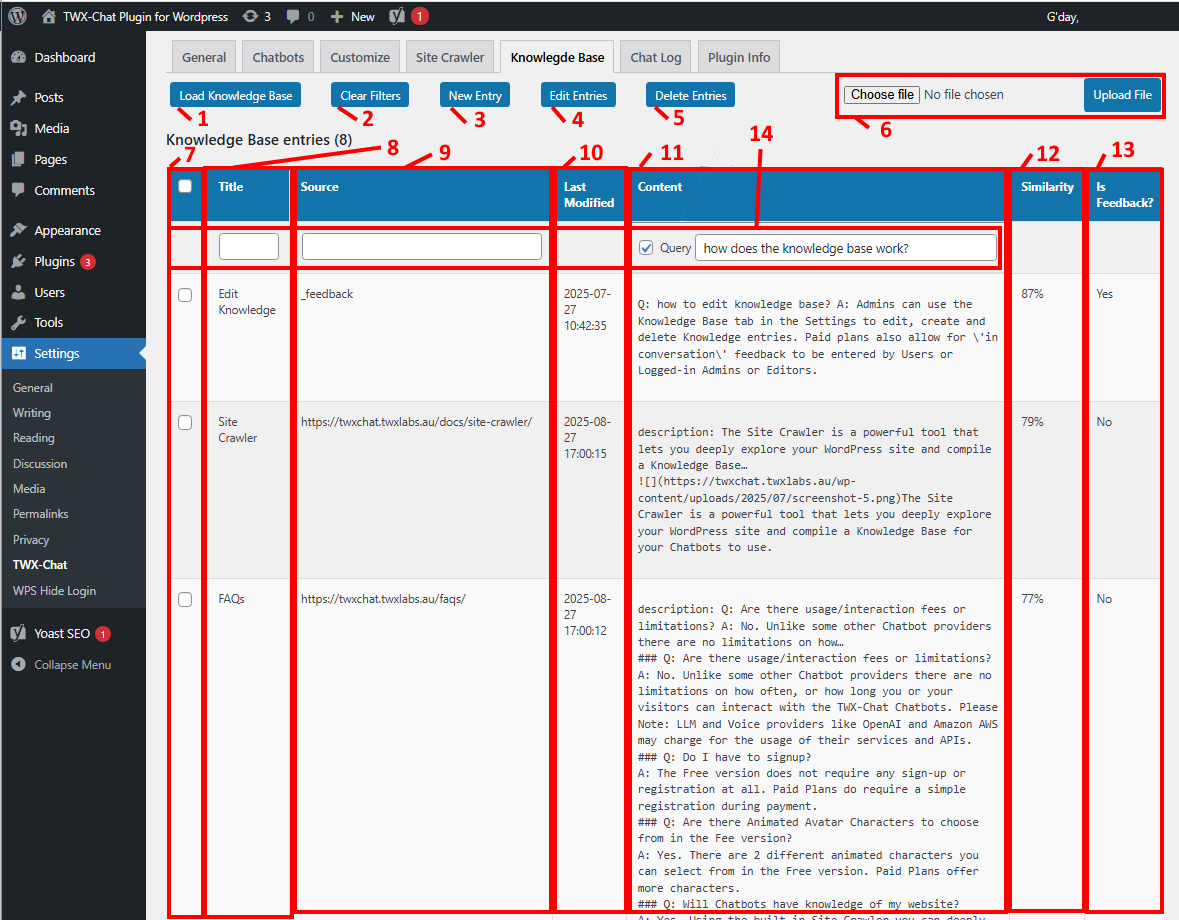Click the Choose file button
The image size is (1179, 920).
click(881, 95)
